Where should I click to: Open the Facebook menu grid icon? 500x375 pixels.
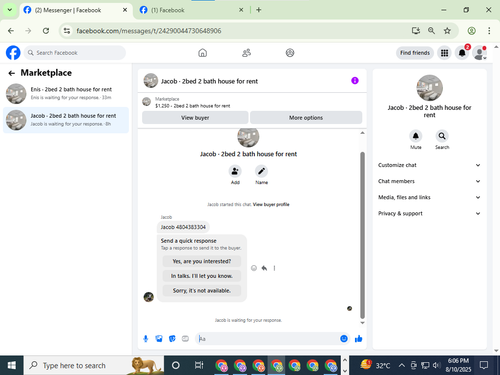click(x=444, y=53)
